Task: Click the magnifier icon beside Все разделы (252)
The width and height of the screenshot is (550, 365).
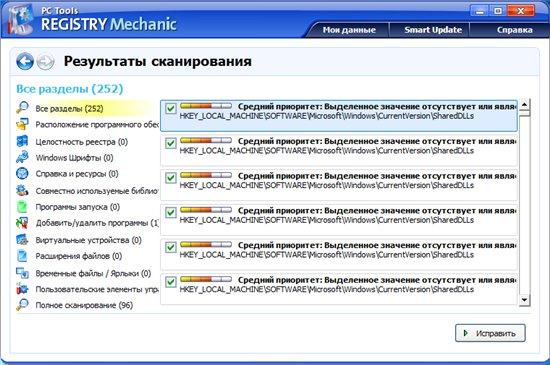Action: click(x=22, y=108)
